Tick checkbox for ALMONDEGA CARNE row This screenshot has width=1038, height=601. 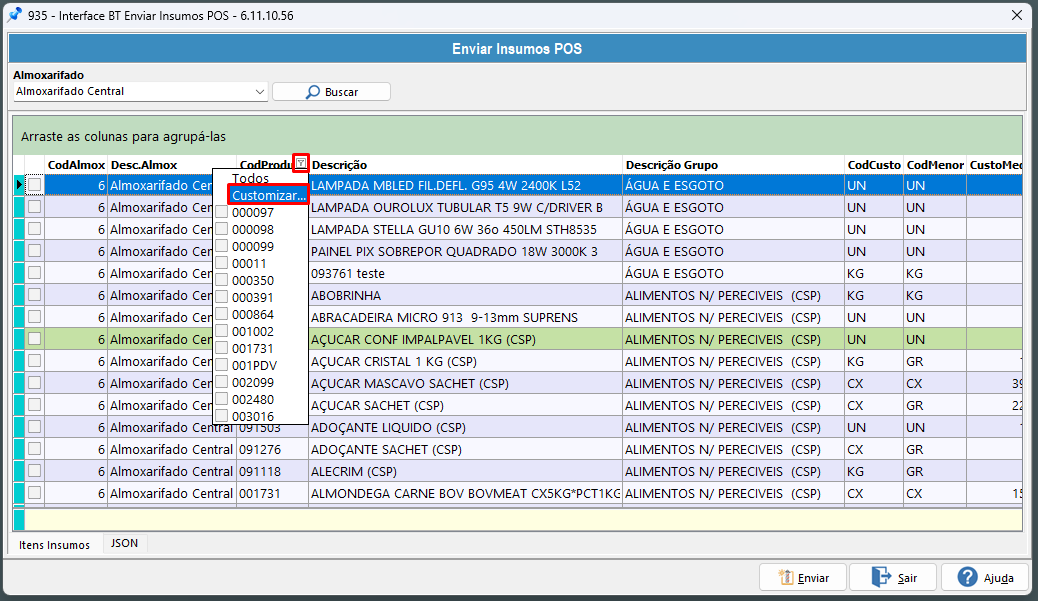pos(34,492)
